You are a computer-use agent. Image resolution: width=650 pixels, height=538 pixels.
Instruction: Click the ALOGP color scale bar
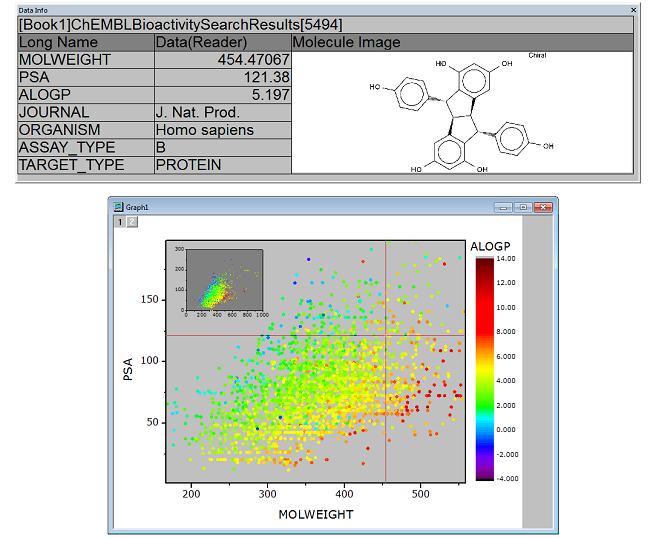pyautogui.click(x=484, y=369)
